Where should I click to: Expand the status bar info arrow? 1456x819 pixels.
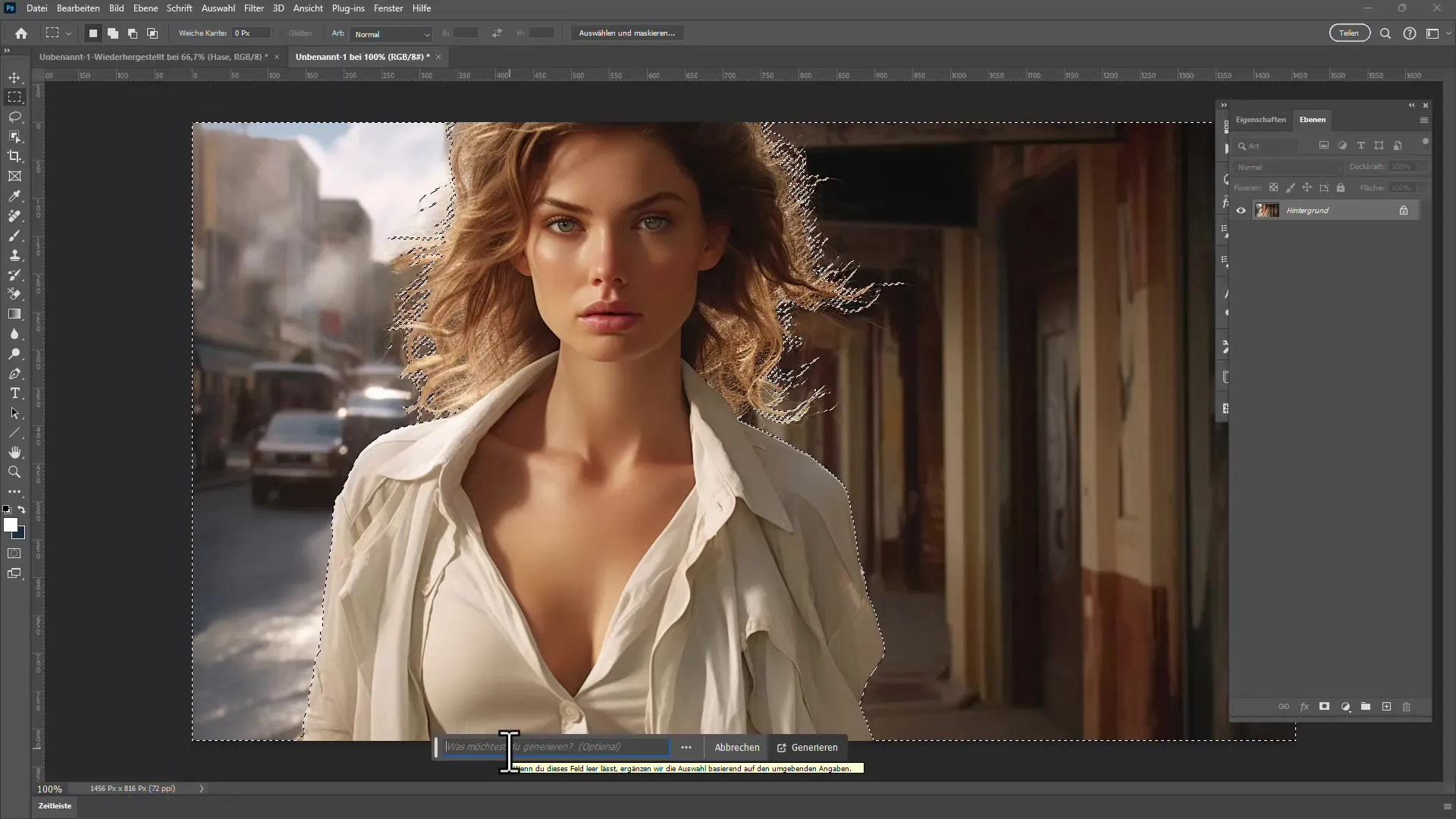click(x=202, y=789)
